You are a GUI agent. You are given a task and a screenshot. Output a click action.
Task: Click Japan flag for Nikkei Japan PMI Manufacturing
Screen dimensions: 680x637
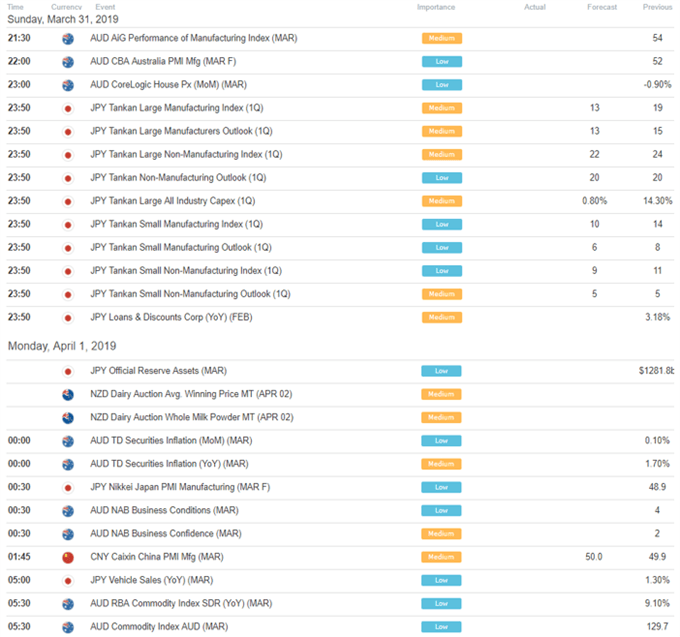pyautogui.click(x=68, y=488)
